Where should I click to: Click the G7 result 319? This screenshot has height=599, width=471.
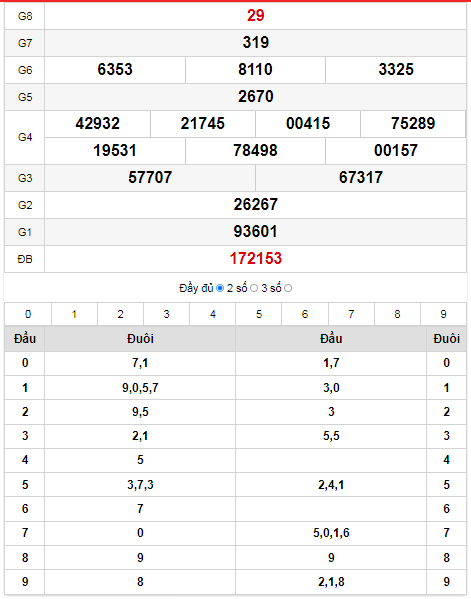256,42
